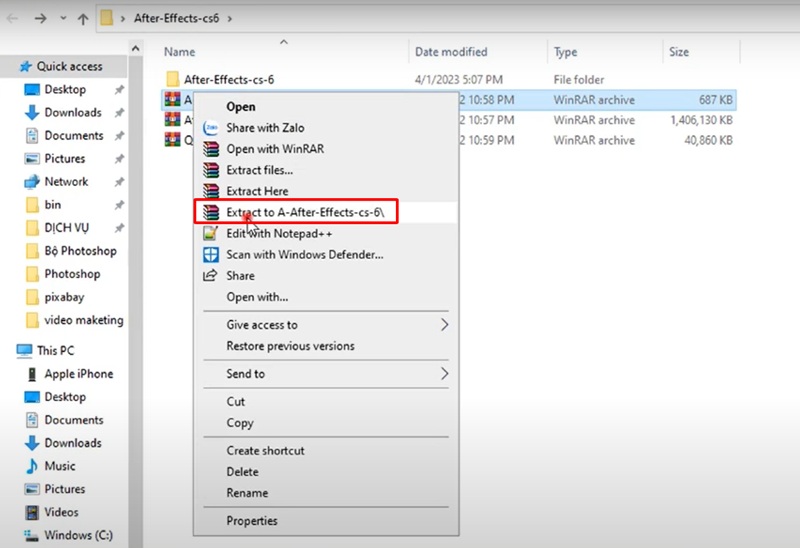Choose Extract files... option
Viewport: 800px width, 548px height.
260,170
